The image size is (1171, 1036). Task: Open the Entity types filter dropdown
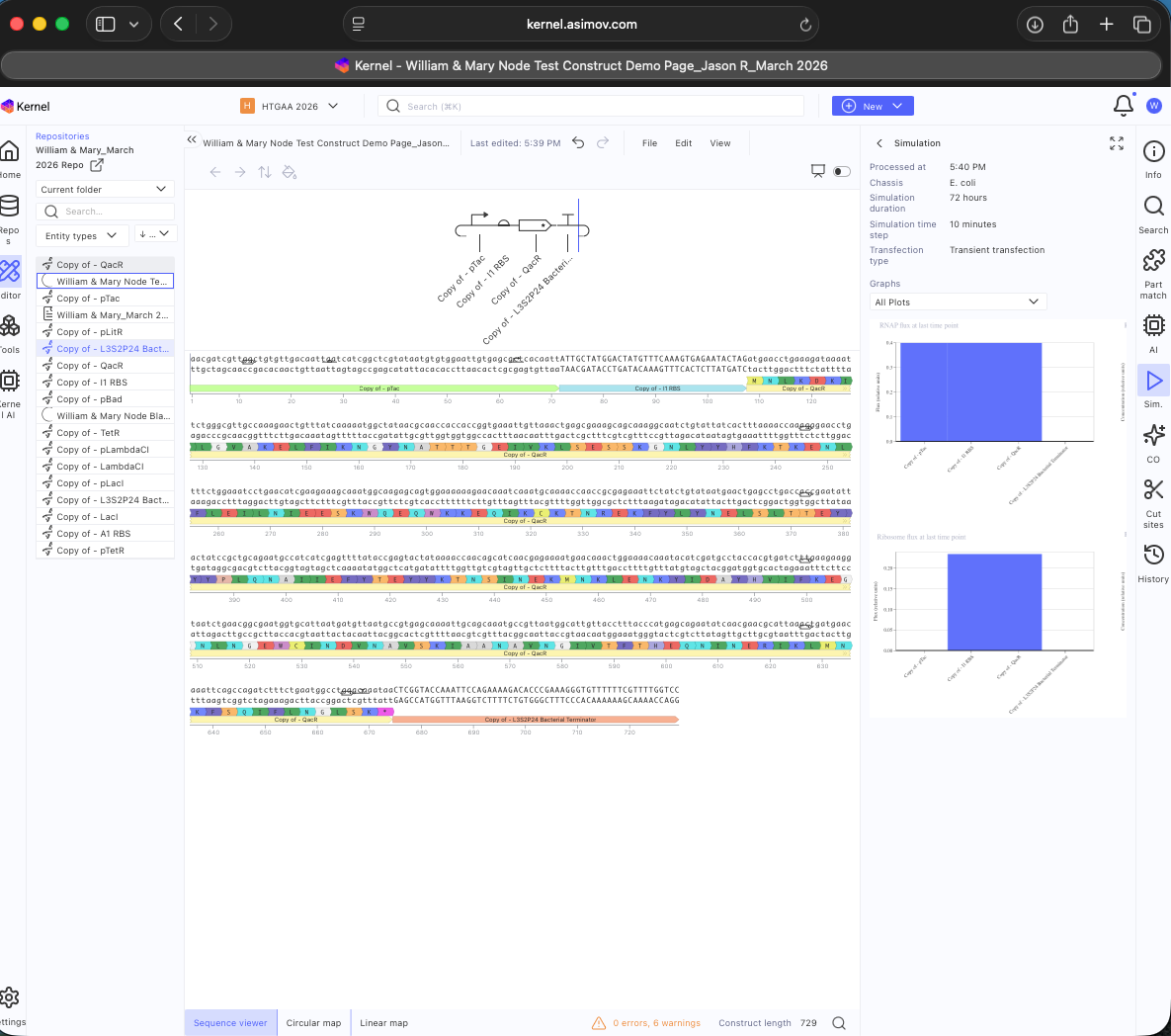click(x=82, y=235)
